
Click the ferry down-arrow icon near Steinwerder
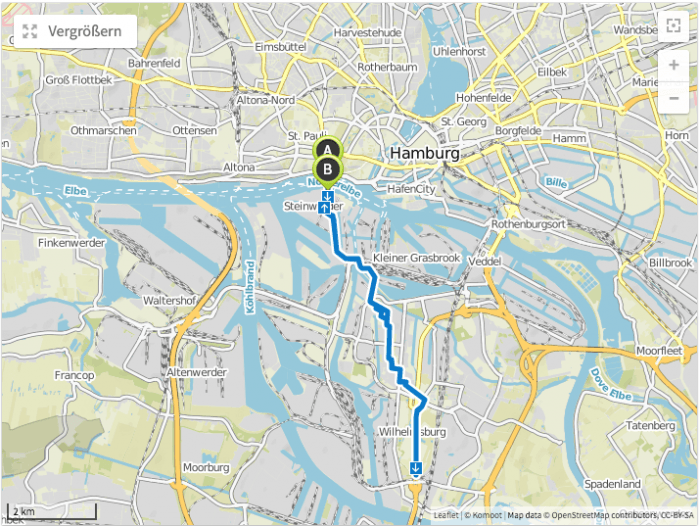(327, 196)
